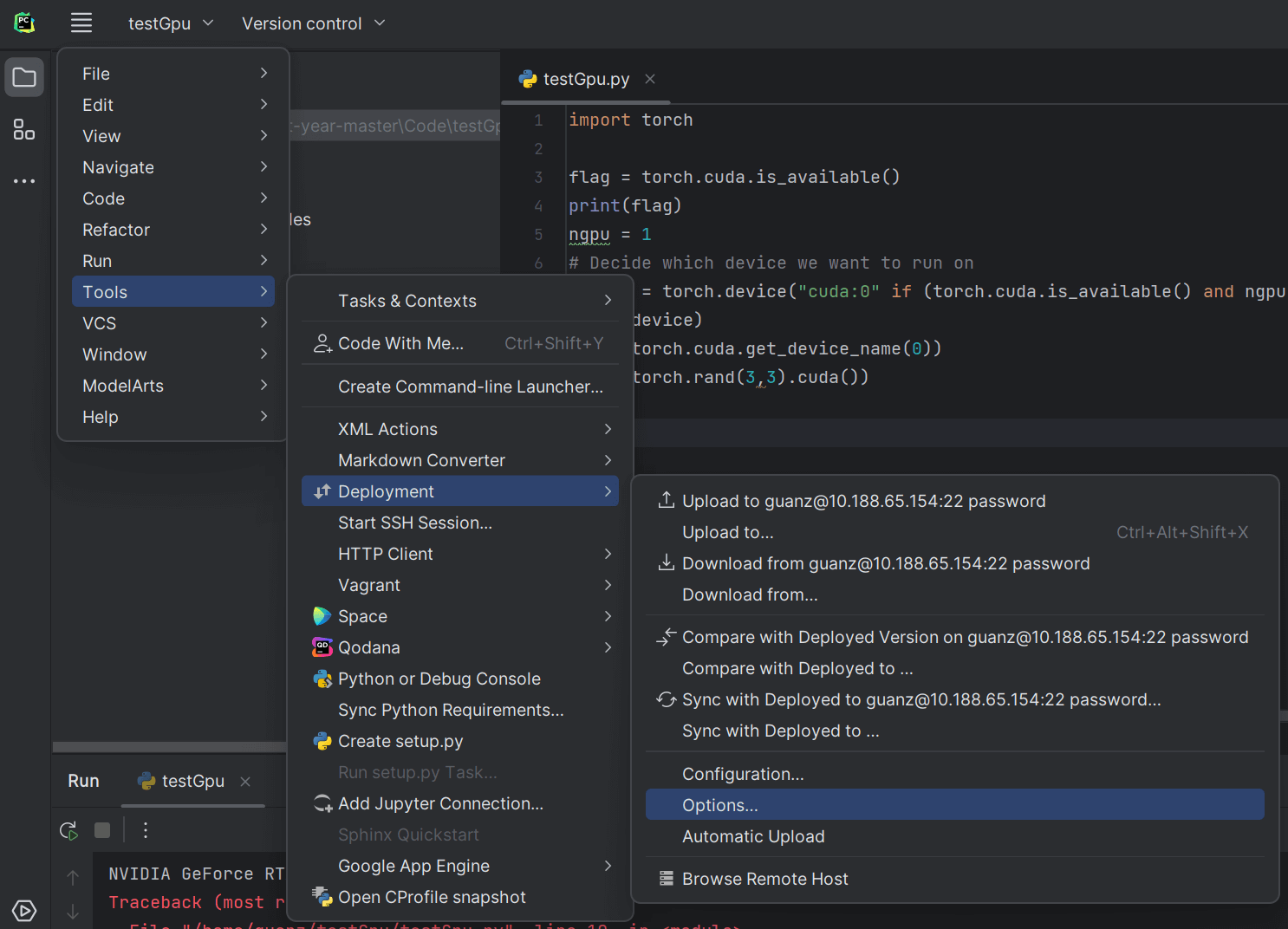The width and height of the screenshot is (1288, 929).
Task: Expand the Refactor submenu
Action: 173,230
